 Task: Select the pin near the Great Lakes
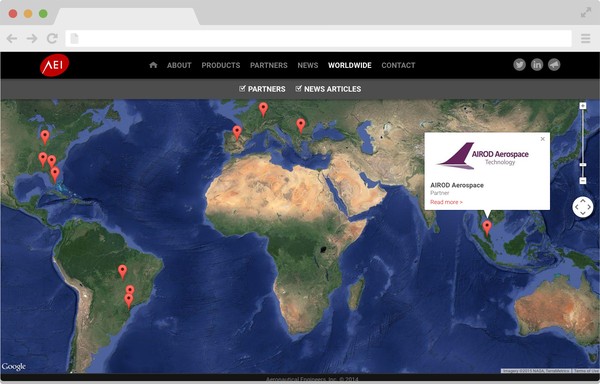click(x=45, y=137)
